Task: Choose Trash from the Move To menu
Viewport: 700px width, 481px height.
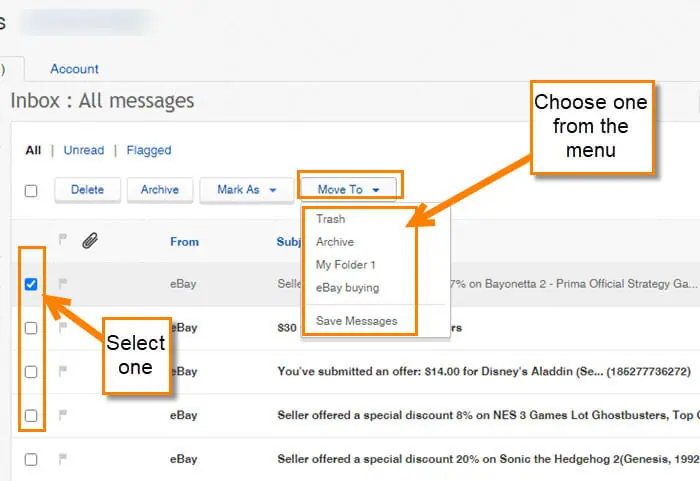Action: [x=330, y=219]
